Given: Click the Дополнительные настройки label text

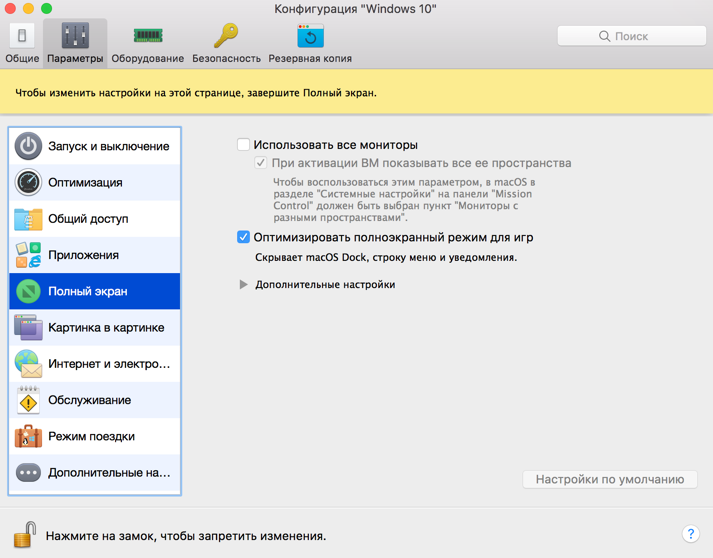Looking at the screenshot, I should pos(325,285).
